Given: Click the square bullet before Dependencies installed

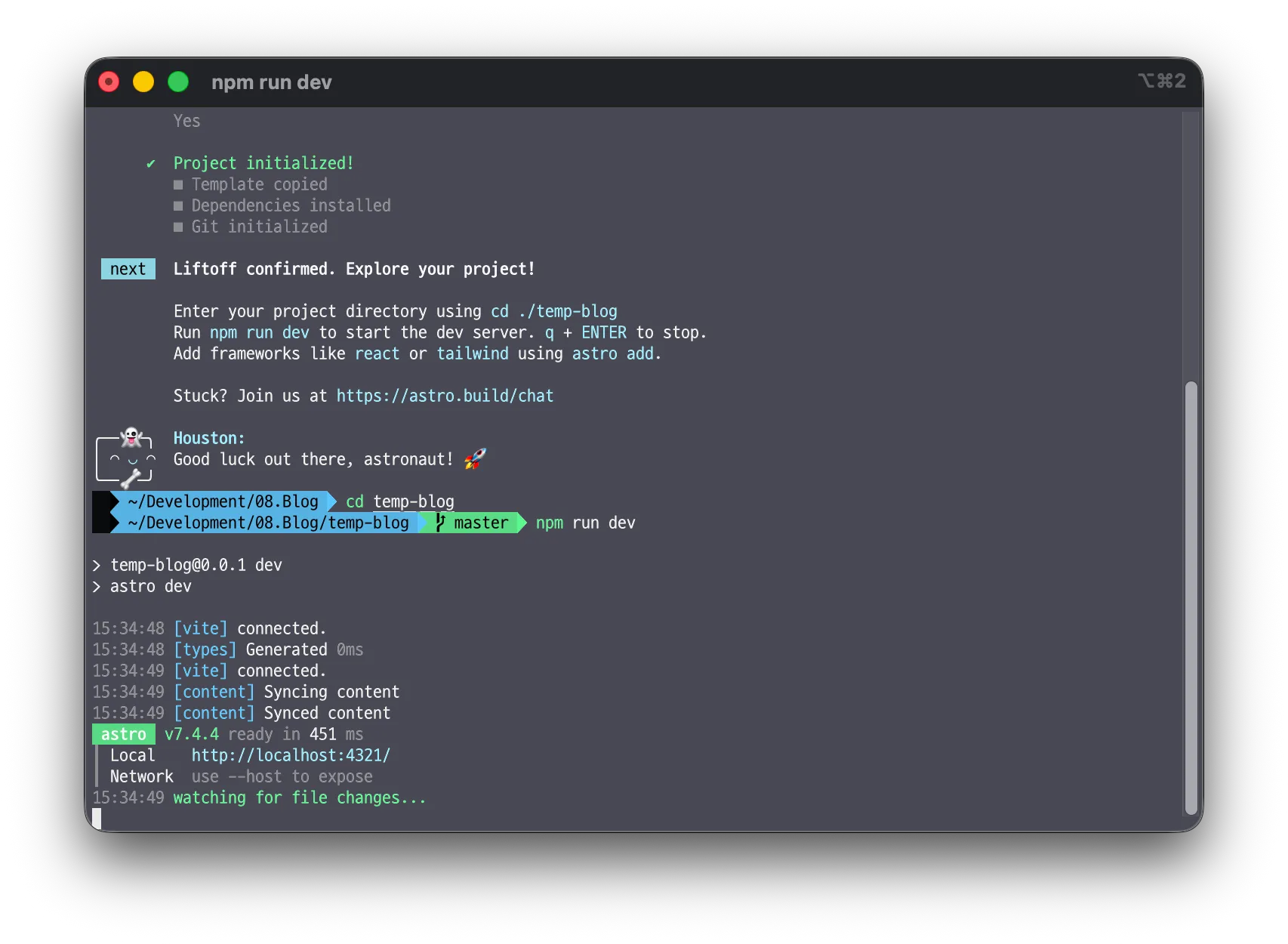Looking at the screenshot, I should pos(178,205).
